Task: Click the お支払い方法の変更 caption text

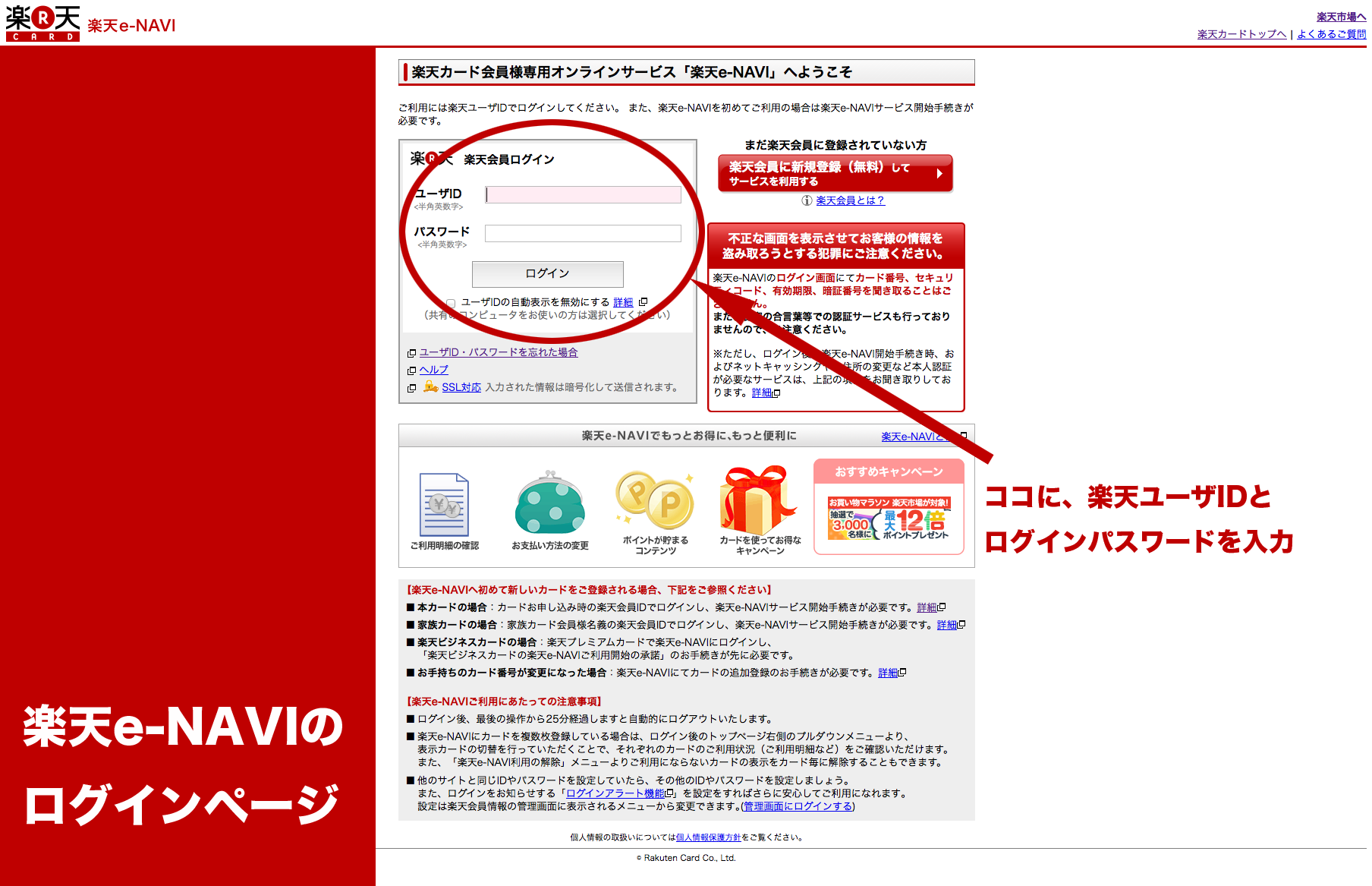Action: click(x=550, y=546)
